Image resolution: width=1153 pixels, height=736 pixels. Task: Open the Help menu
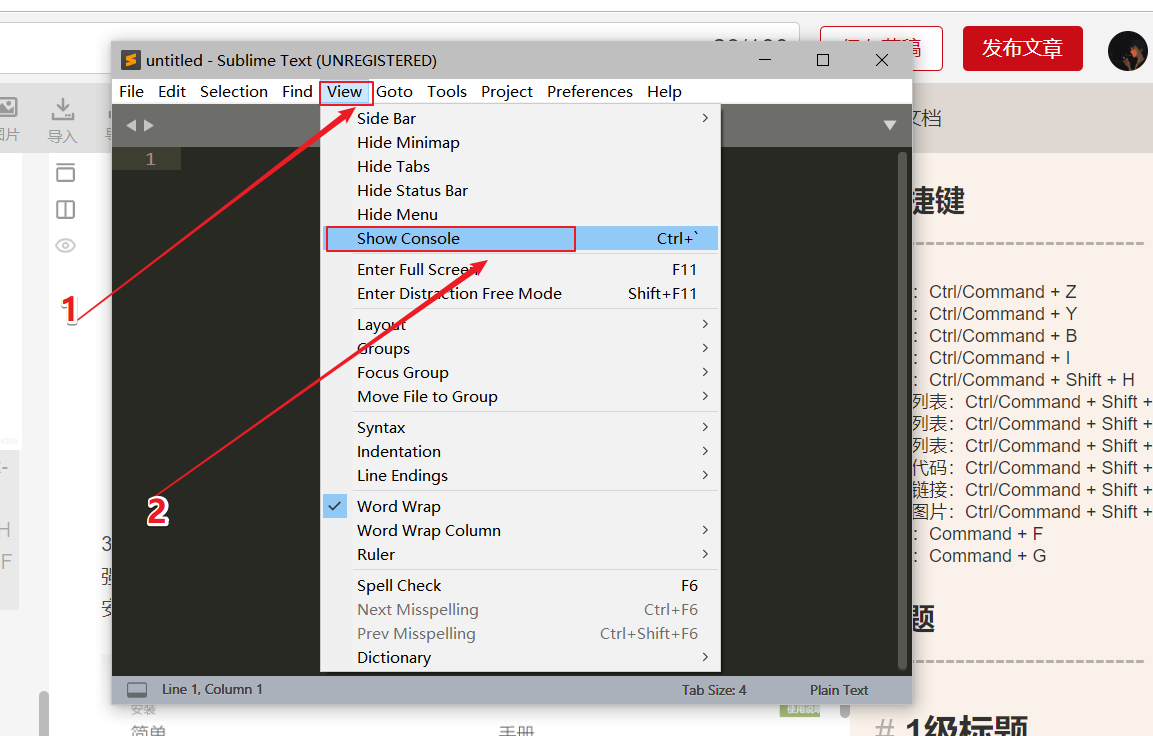point(664,92)
